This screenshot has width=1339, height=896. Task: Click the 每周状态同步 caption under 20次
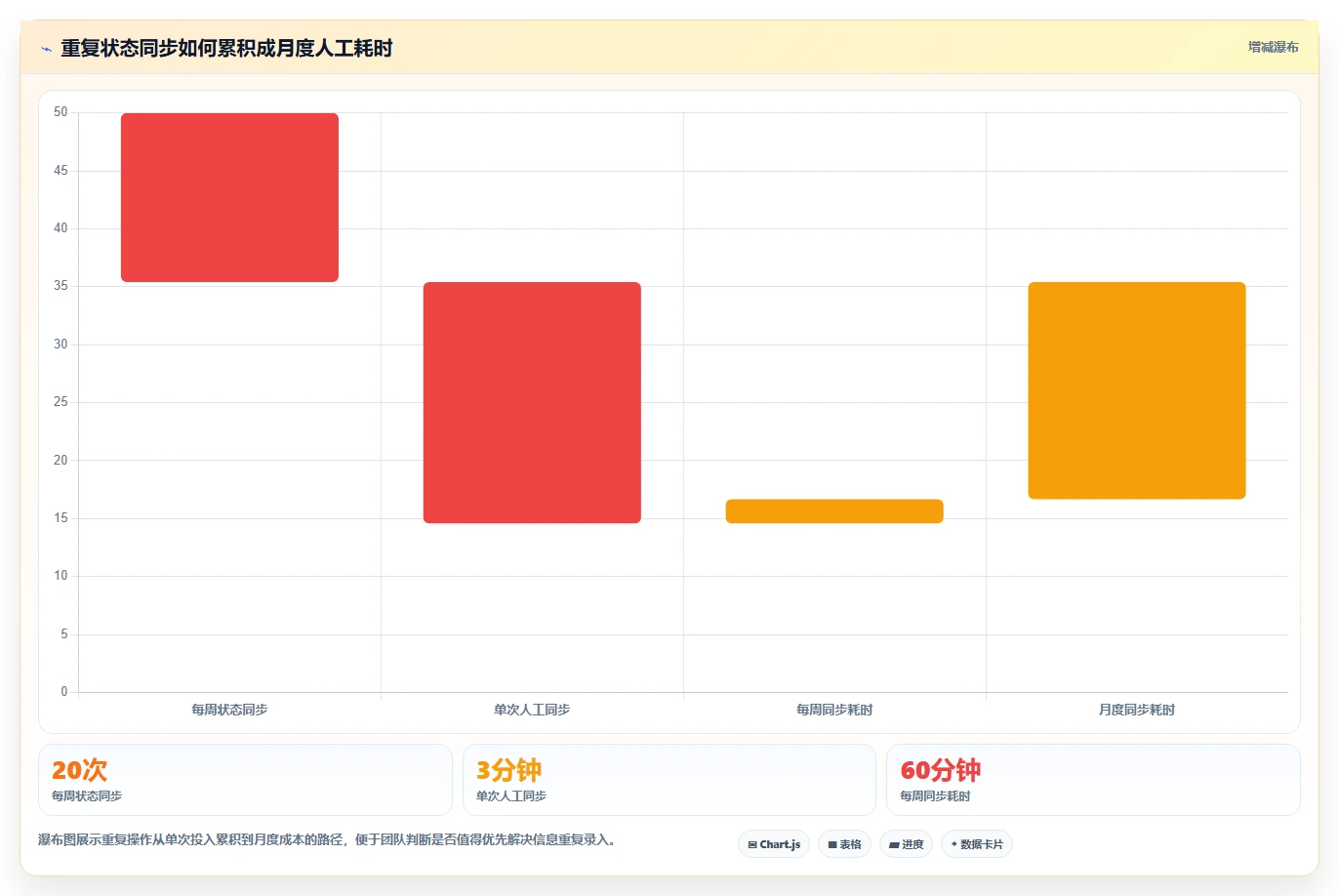87,796
